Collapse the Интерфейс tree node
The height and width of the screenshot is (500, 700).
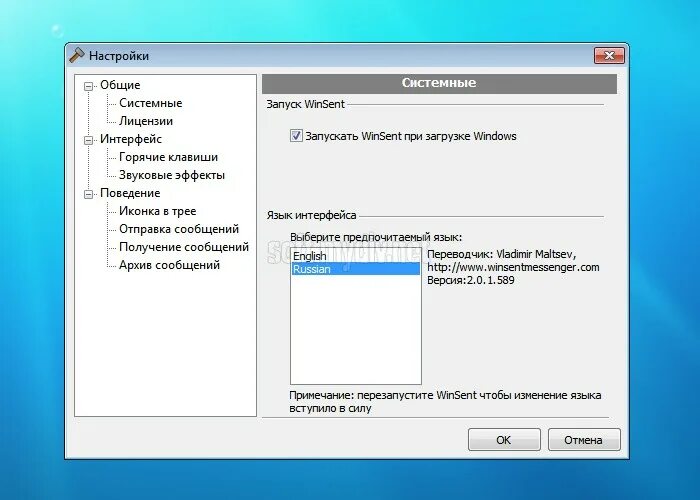(88, 140)
